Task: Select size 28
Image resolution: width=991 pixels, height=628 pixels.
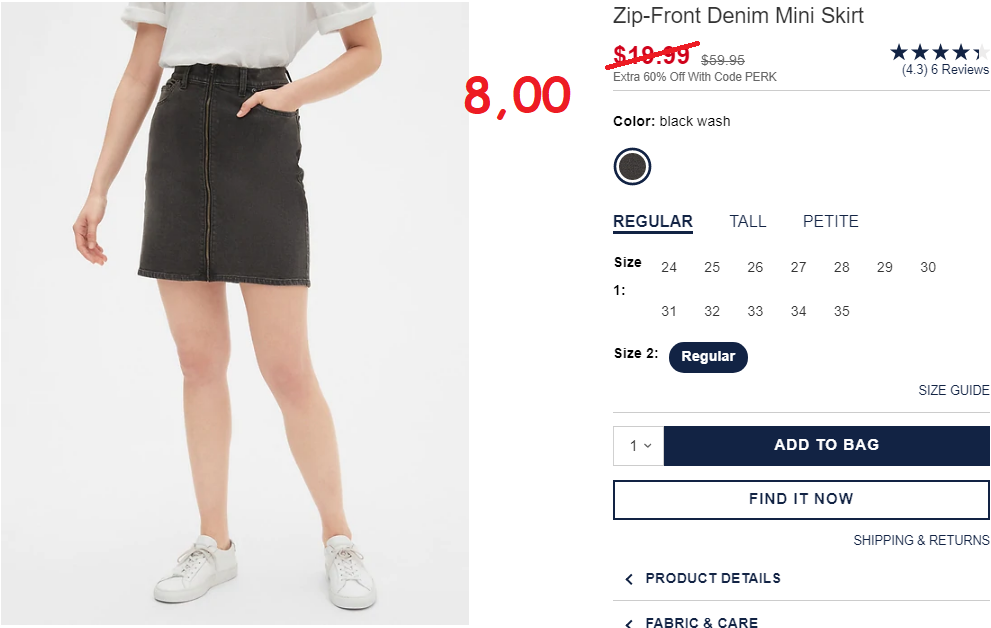Action: point(841,267)
